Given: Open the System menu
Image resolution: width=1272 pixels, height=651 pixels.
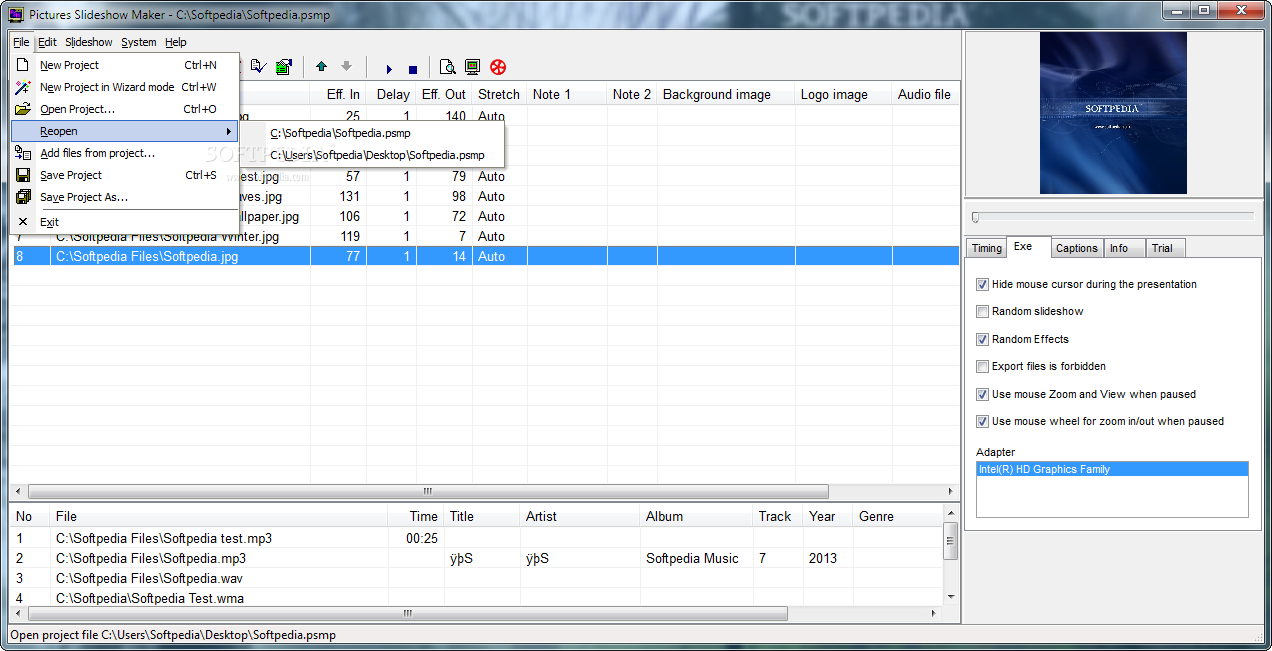Looking at the screenshot, I should pyautogui.click(x=139, y=42).
